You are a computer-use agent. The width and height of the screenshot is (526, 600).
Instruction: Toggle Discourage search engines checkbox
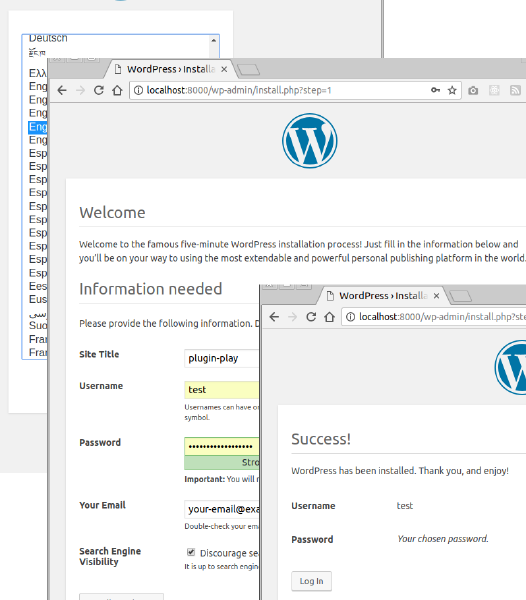[x=191, y=552]
